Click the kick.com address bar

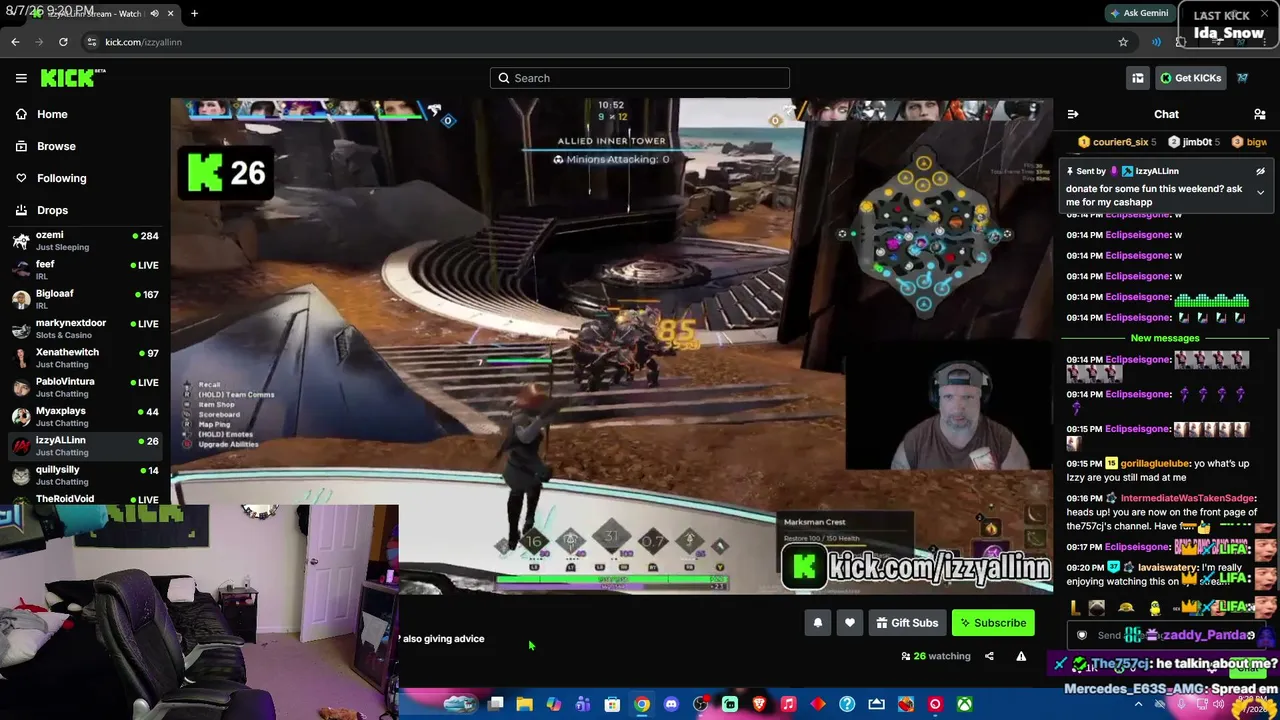600,42
